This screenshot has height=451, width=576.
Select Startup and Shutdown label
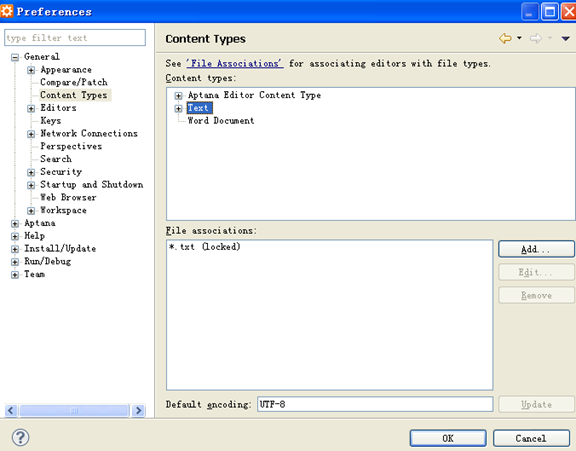(91, 184)
